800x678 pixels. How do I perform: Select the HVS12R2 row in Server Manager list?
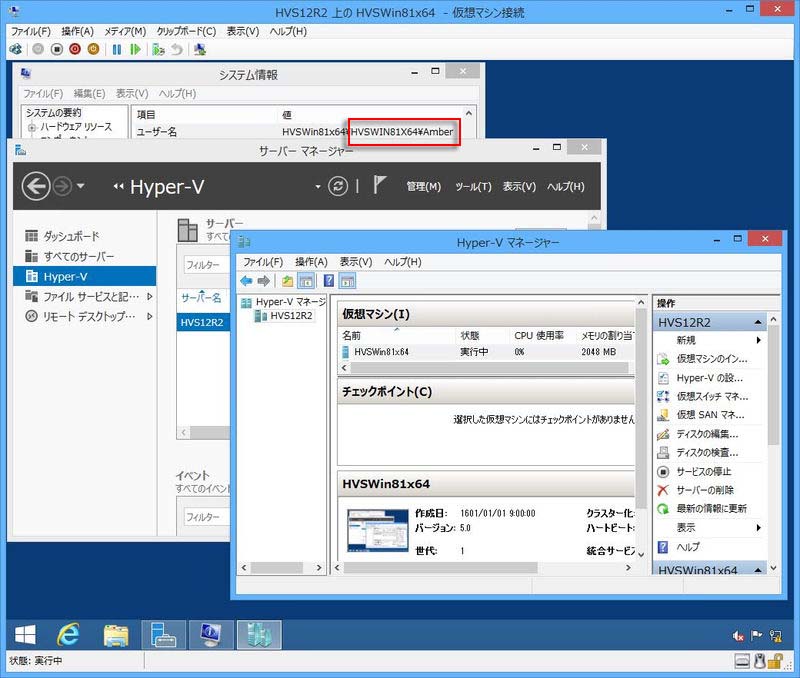click(x=203, y=322)
